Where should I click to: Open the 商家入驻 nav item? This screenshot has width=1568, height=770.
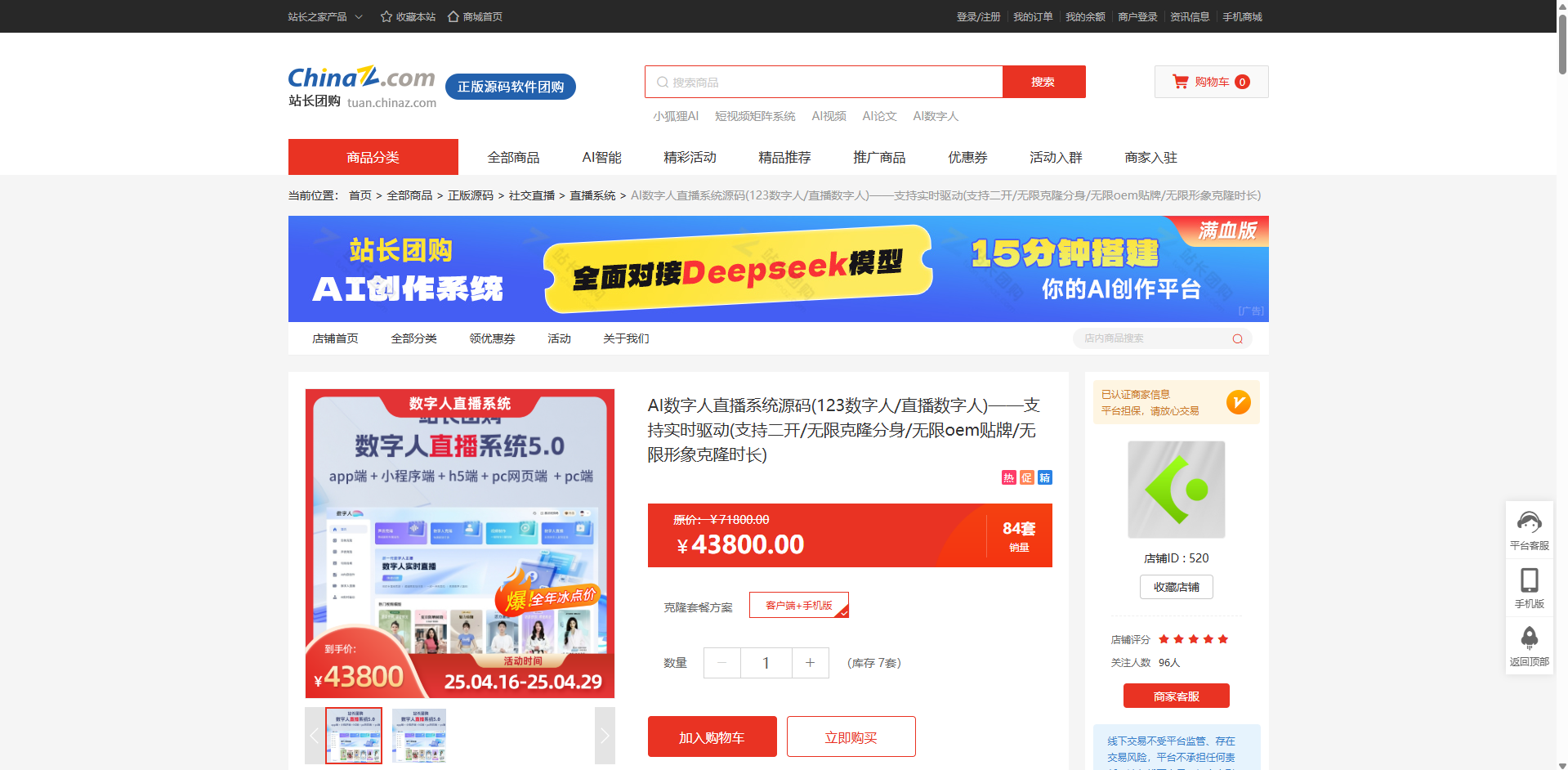click(1151, 157)
